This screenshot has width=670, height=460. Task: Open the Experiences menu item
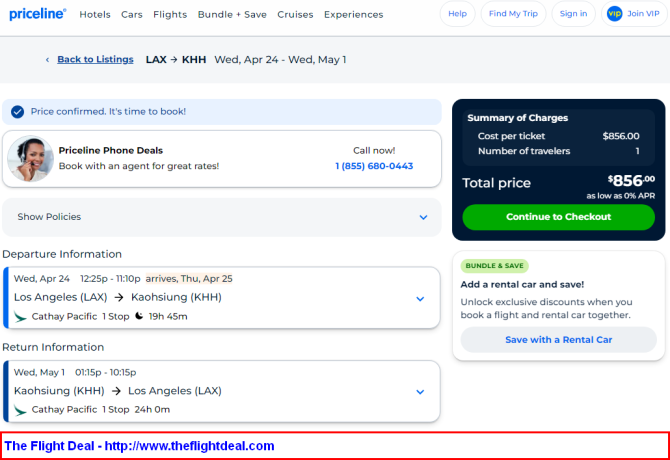point(353,15)
